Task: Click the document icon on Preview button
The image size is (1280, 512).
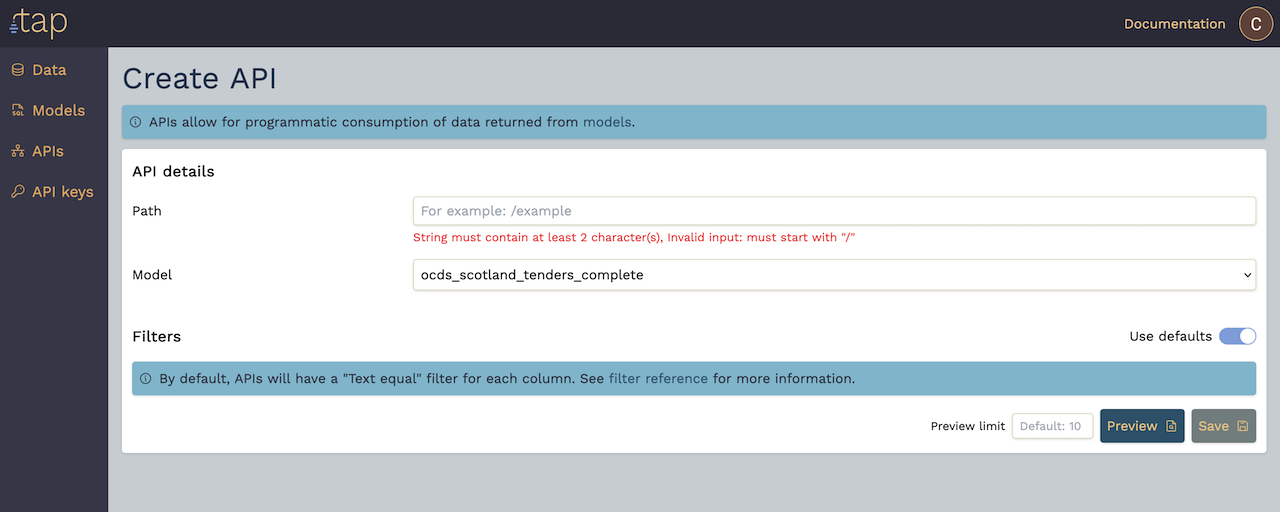Action: 1171,426
